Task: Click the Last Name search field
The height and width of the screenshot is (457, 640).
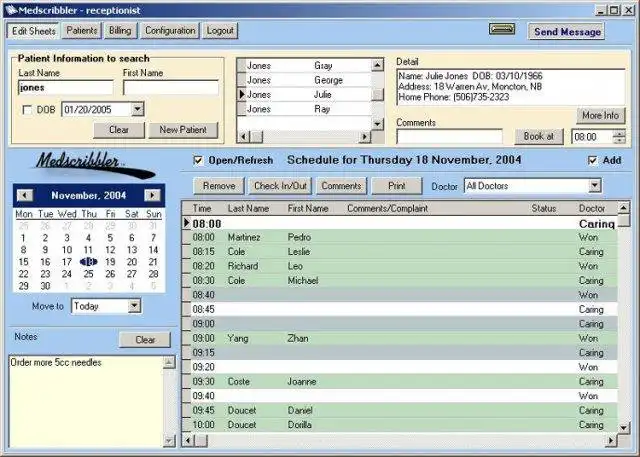Action: point(66,88)
